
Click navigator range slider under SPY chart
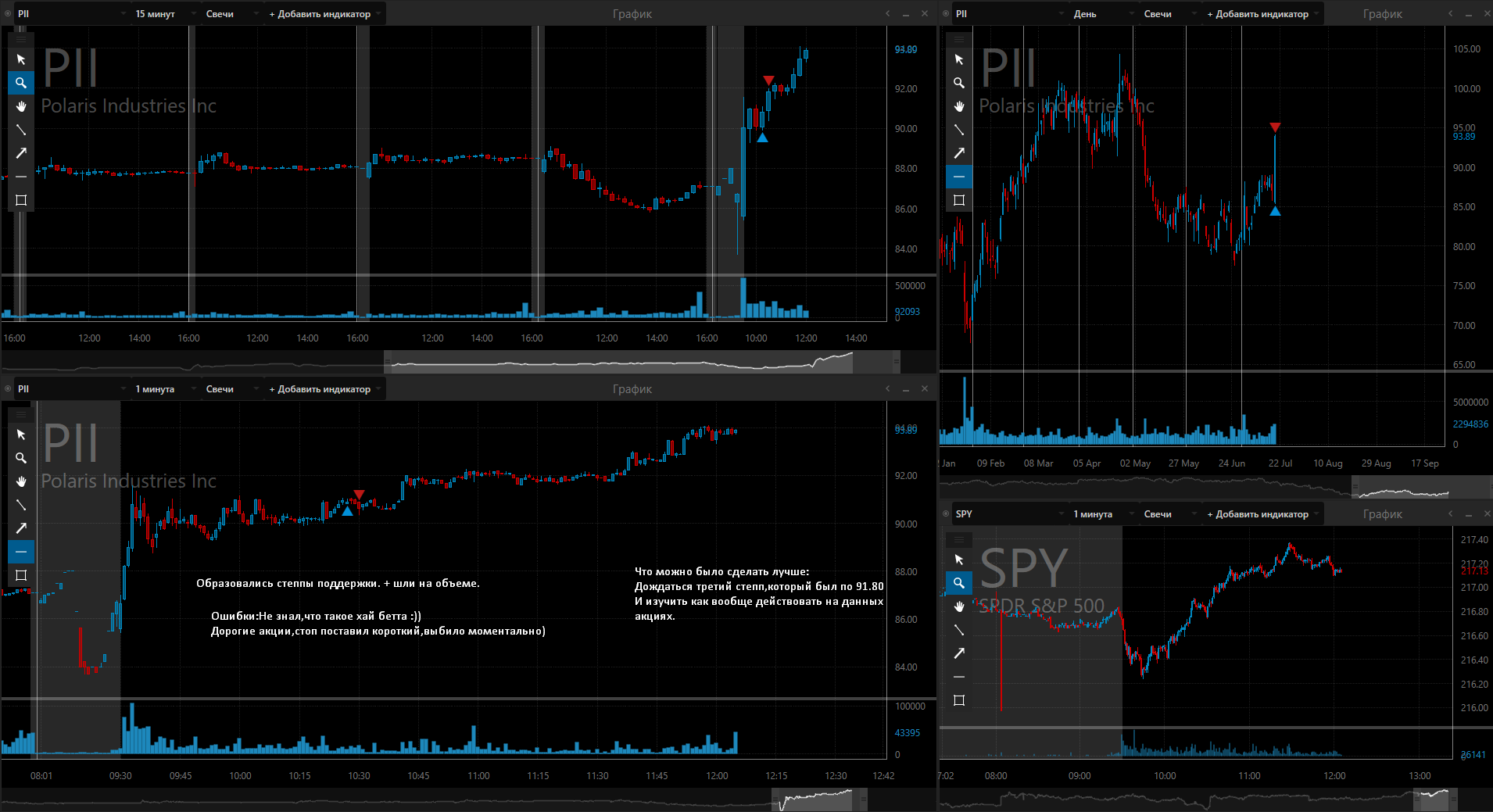(1435, 799)
